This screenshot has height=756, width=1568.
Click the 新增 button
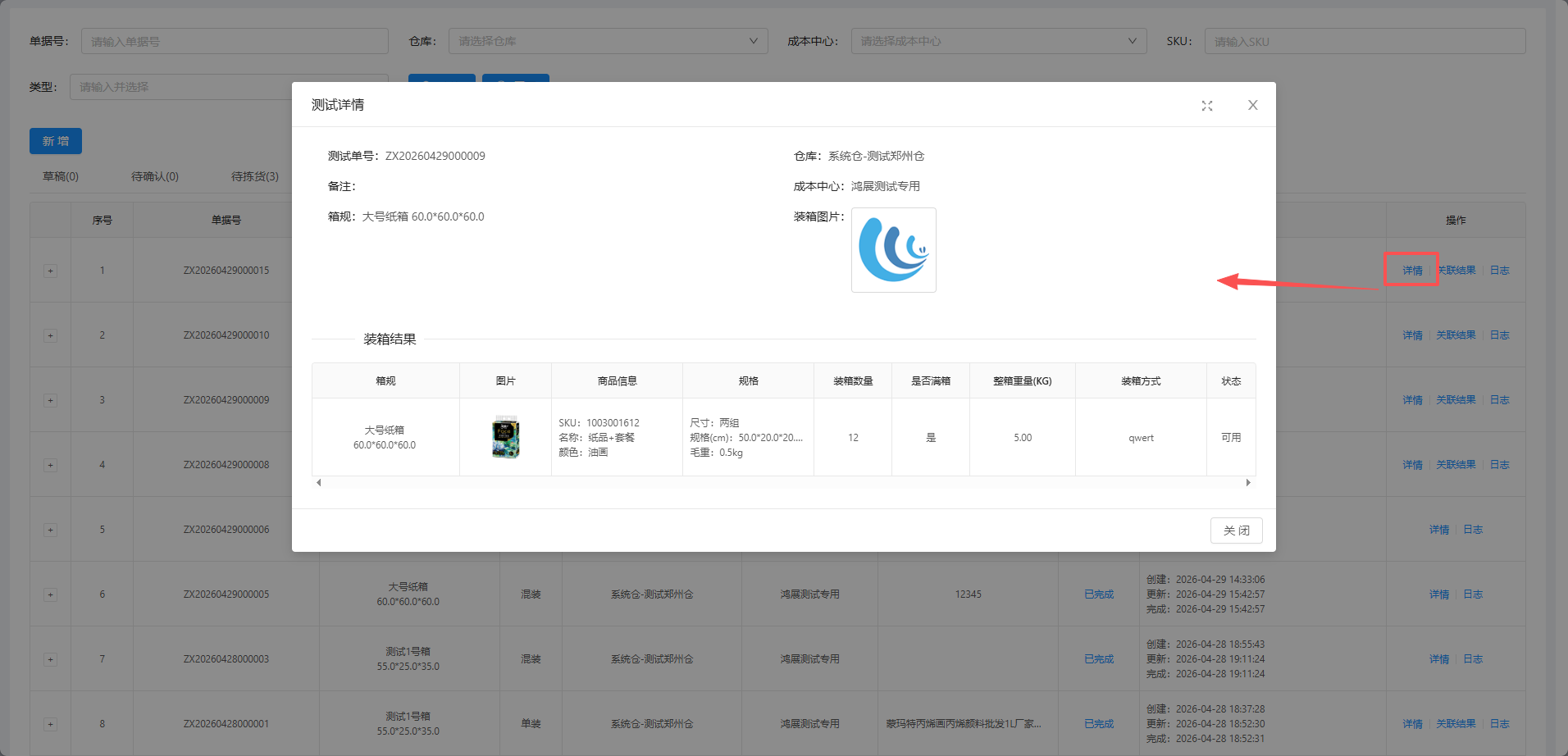tap(56, 141)
